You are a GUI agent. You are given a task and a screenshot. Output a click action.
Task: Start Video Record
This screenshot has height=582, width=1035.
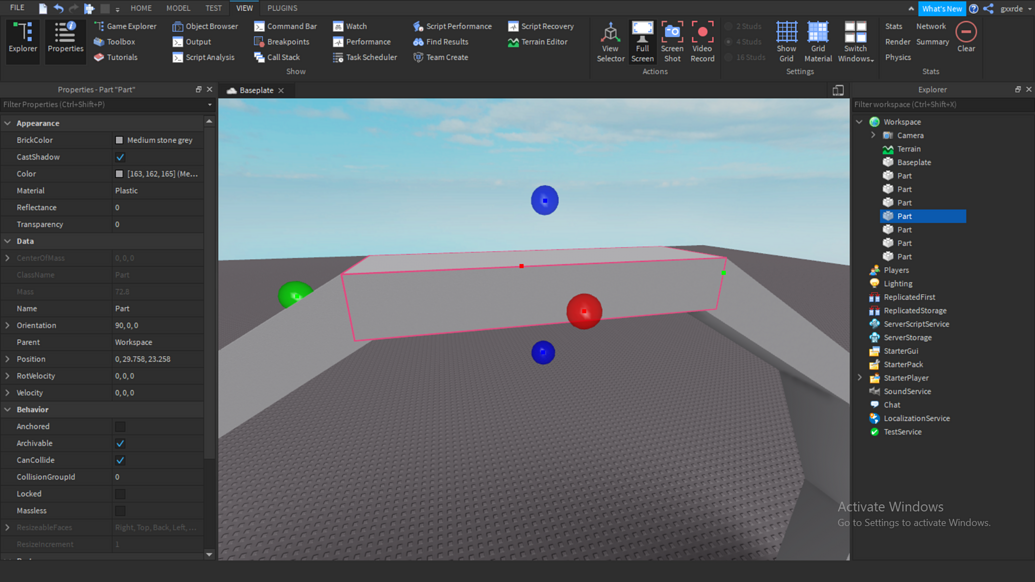(702, 42)
